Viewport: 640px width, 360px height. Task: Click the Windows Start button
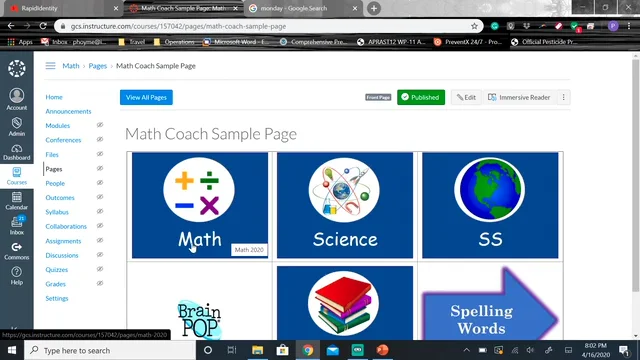[x=12, y=350]
